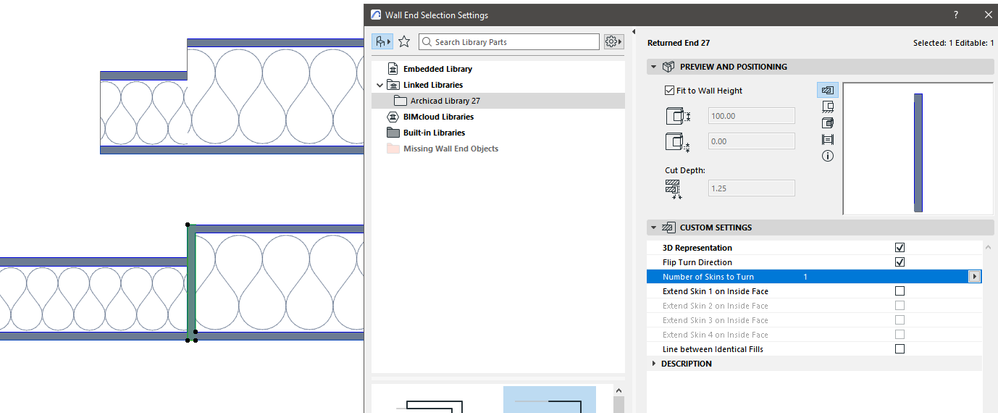Show the library part info icon
The height and width of the screenshot is (413, 998).
coord(827,156)
